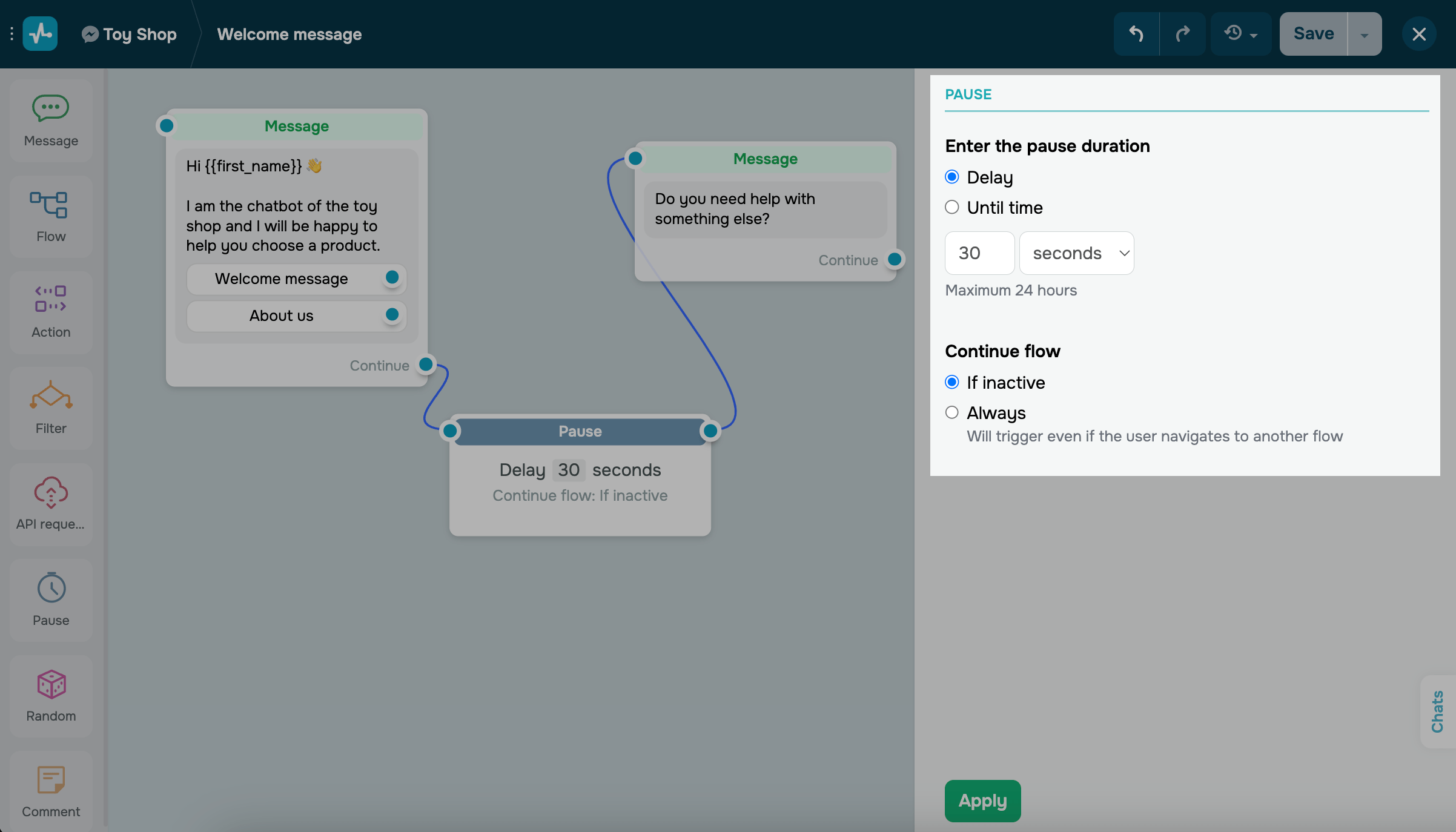
Task: Open the seconds unit dropdown
Action: point(1076,253)
